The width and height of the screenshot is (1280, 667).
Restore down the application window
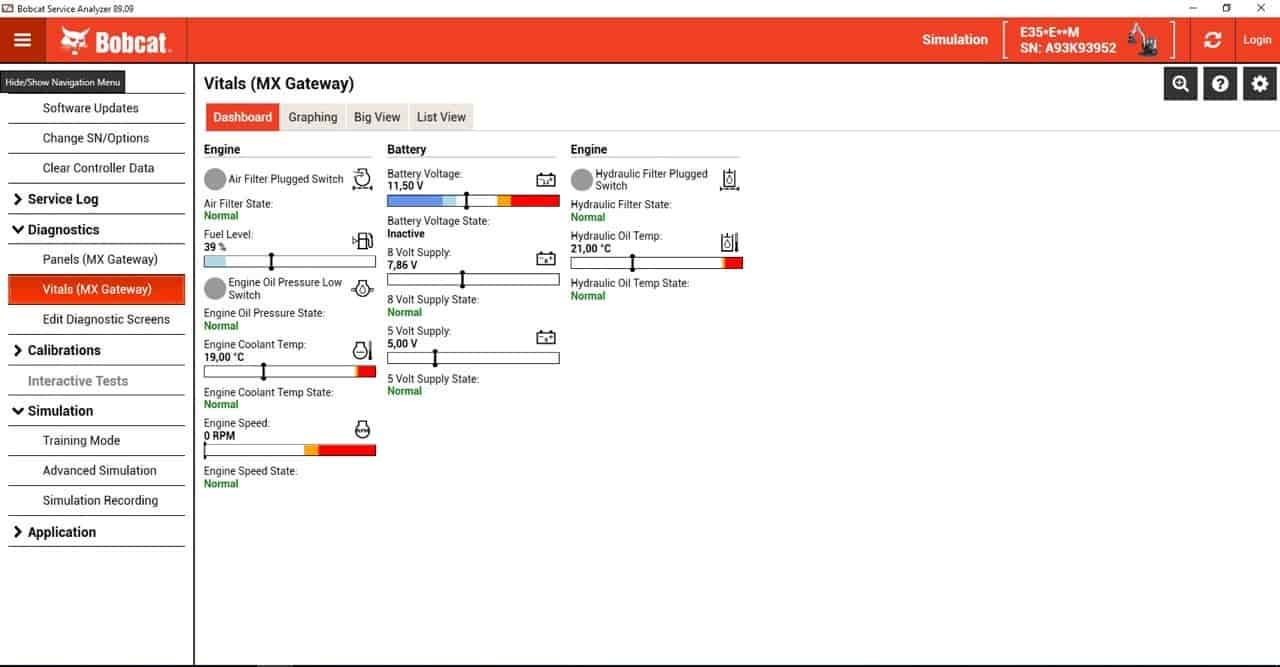point(1227,8)
